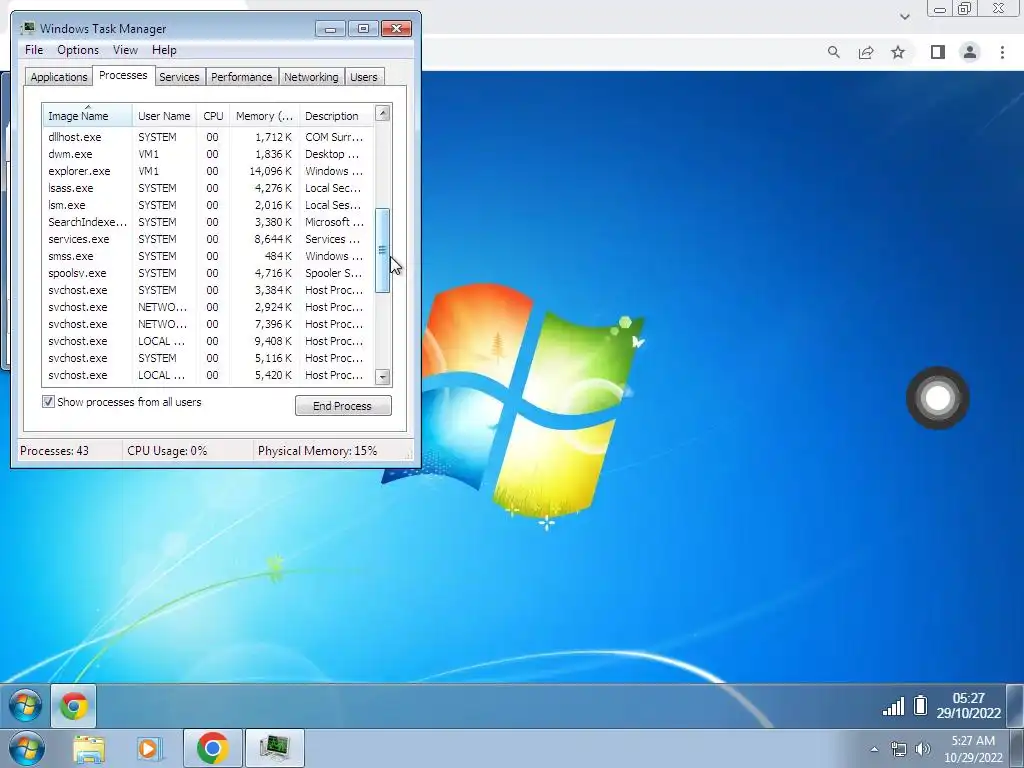The image size is (1024, 768).
Task: Toggle the browser side panel icon
Action: coord(938,52)
